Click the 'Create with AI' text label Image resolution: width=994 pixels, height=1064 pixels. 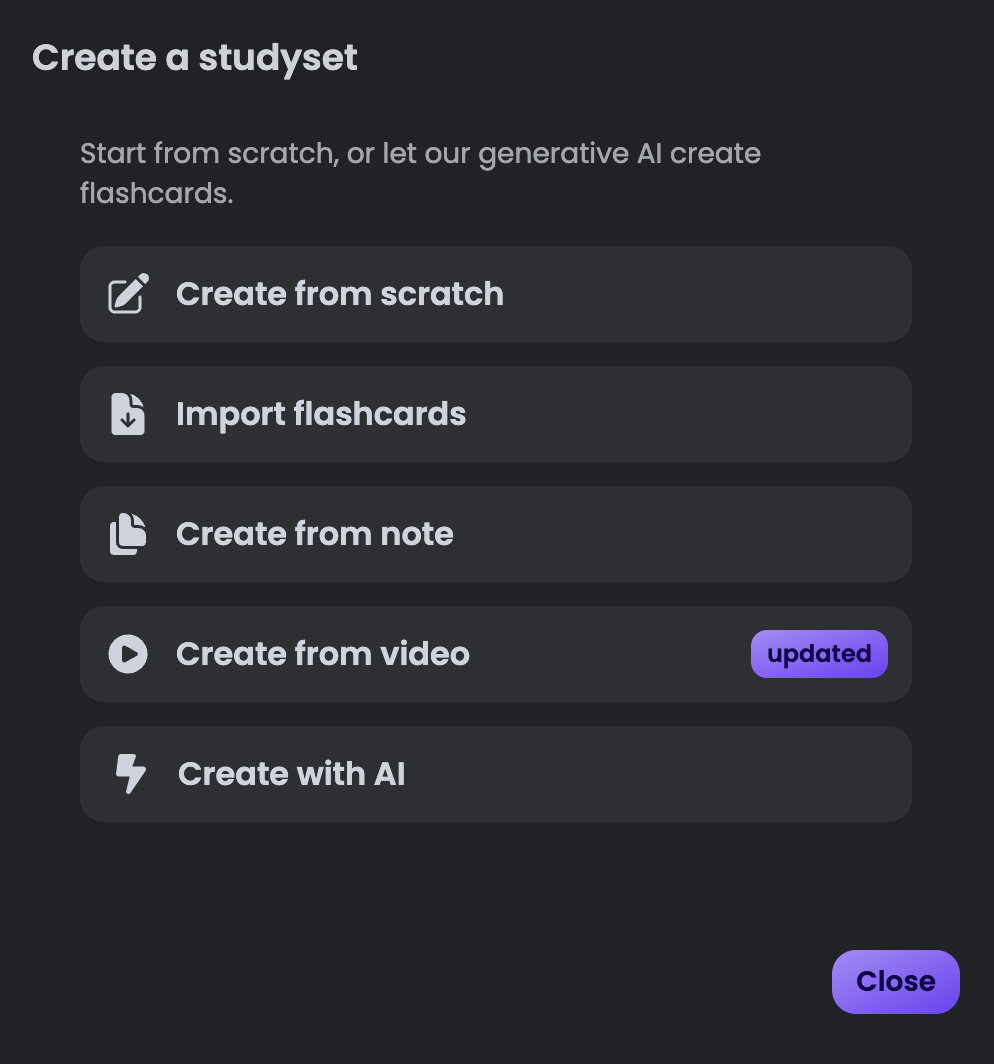(292, 774)
